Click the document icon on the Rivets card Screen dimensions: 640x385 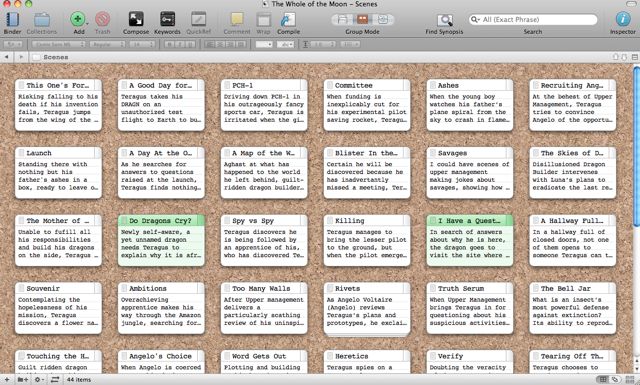pyautogui.click(x=330, y=289)
